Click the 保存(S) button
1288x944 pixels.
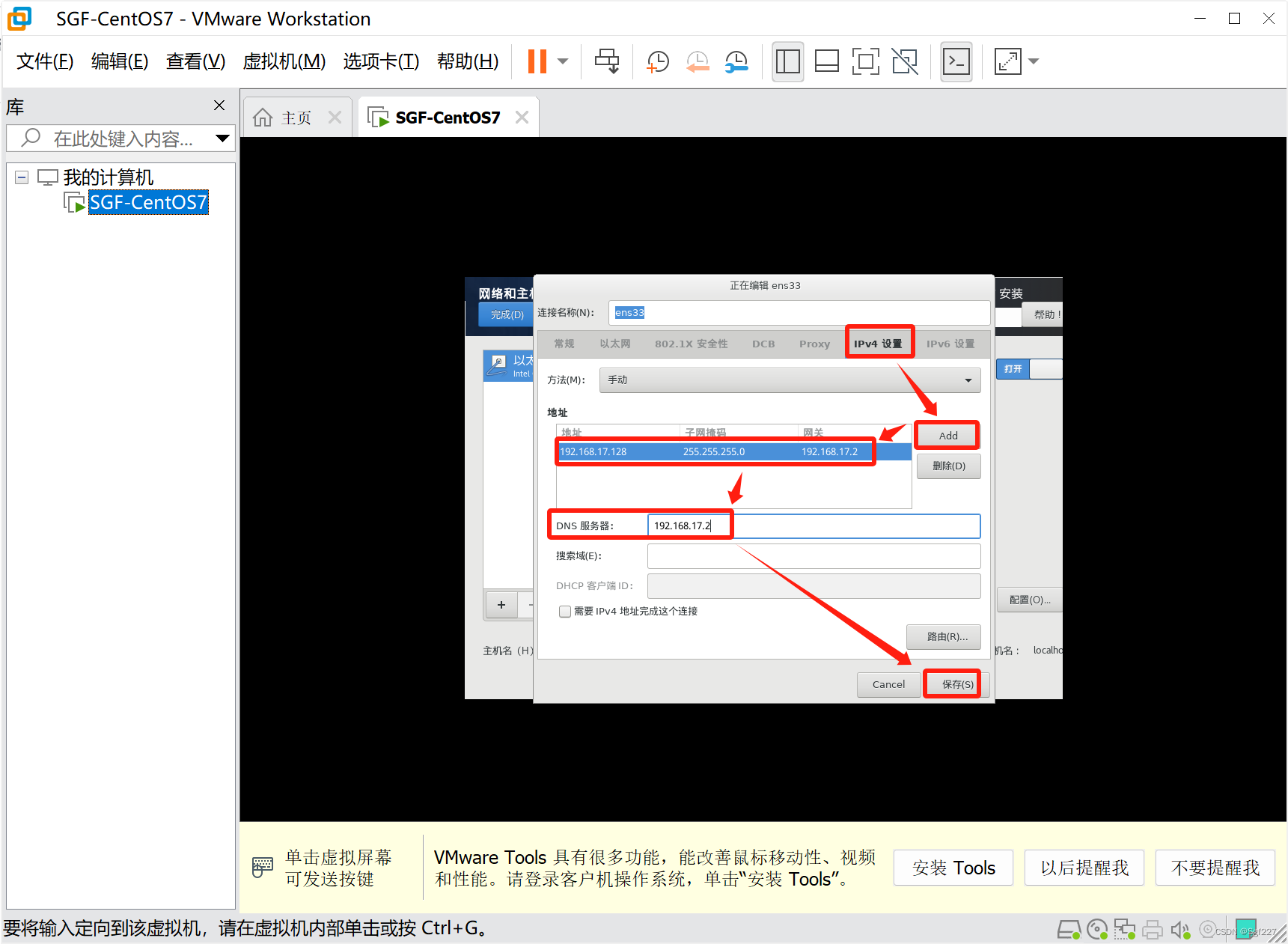coord(957,684)
